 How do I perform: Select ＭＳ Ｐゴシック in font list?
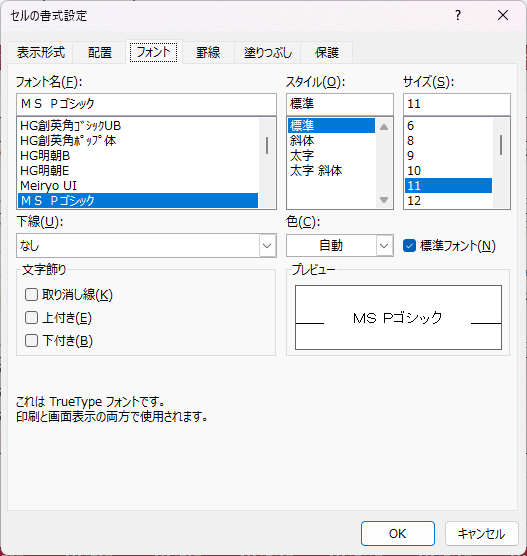[x=138, y=200]
